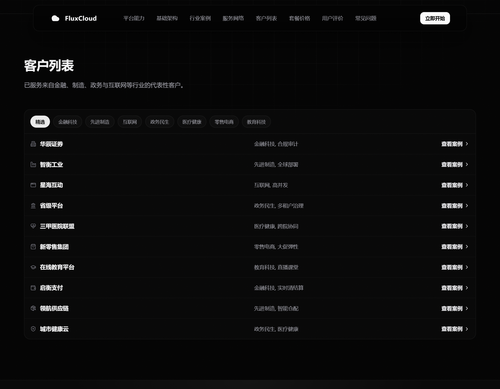500x389 pixels.
Task: Click the chevron arrow in the 领航供应链 row
Action: (x=467, y=308)
